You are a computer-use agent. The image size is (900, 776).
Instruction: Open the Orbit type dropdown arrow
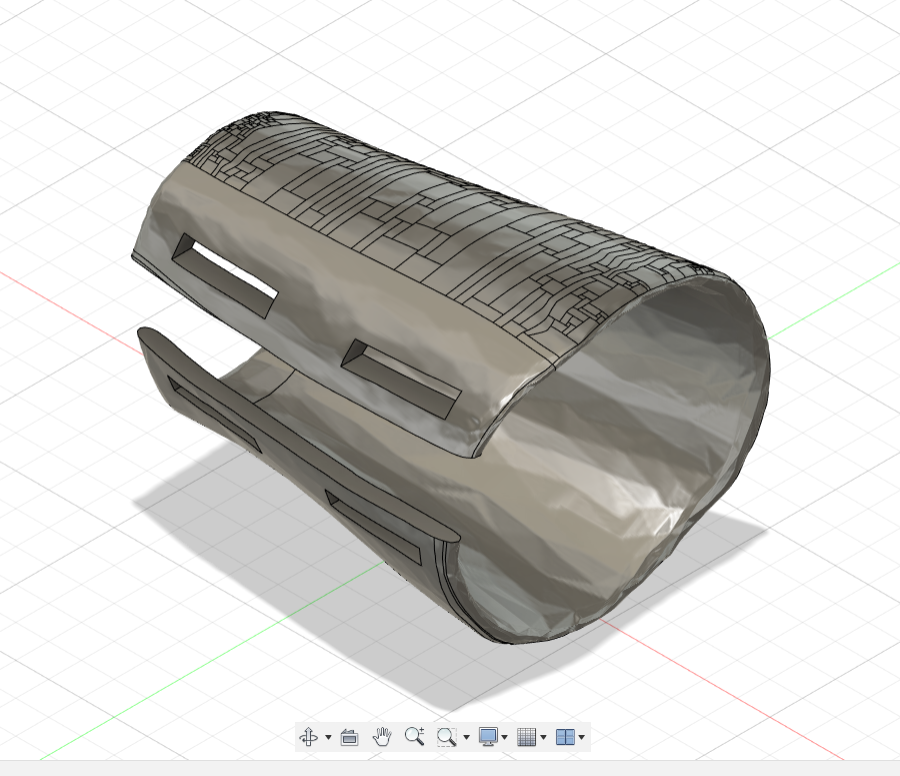click(328, 737)
